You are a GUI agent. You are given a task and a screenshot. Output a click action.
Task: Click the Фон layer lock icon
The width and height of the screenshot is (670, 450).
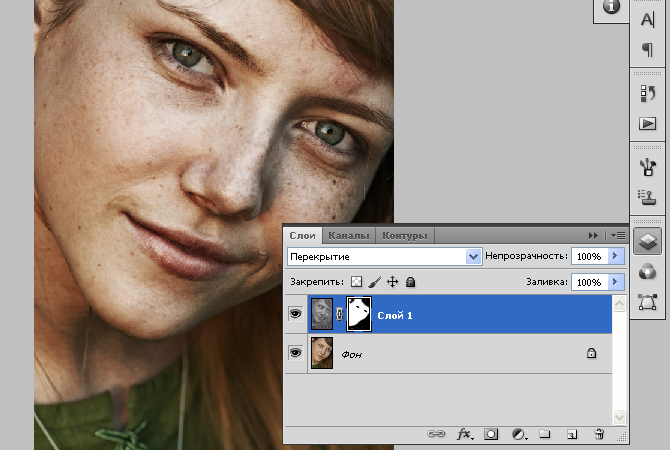(x=591, y=353)
